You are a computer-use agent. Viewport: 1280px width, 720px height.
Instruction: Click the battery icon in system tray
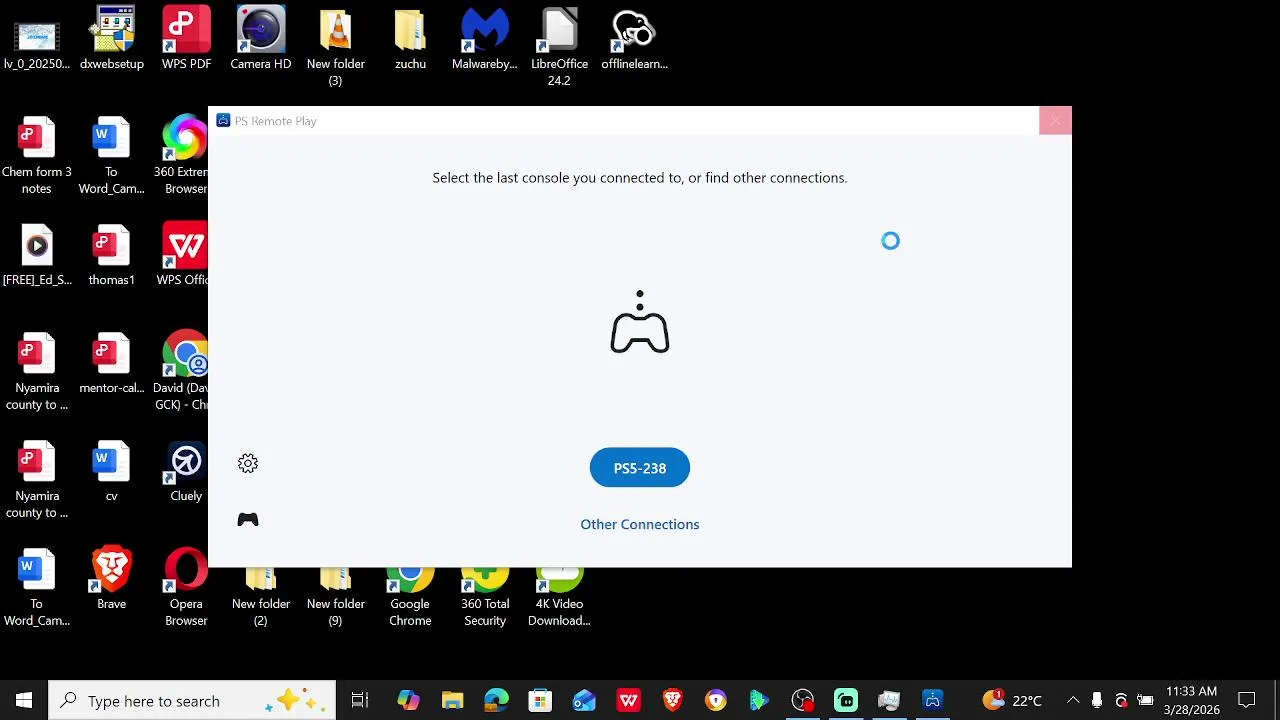[1145, 700]
